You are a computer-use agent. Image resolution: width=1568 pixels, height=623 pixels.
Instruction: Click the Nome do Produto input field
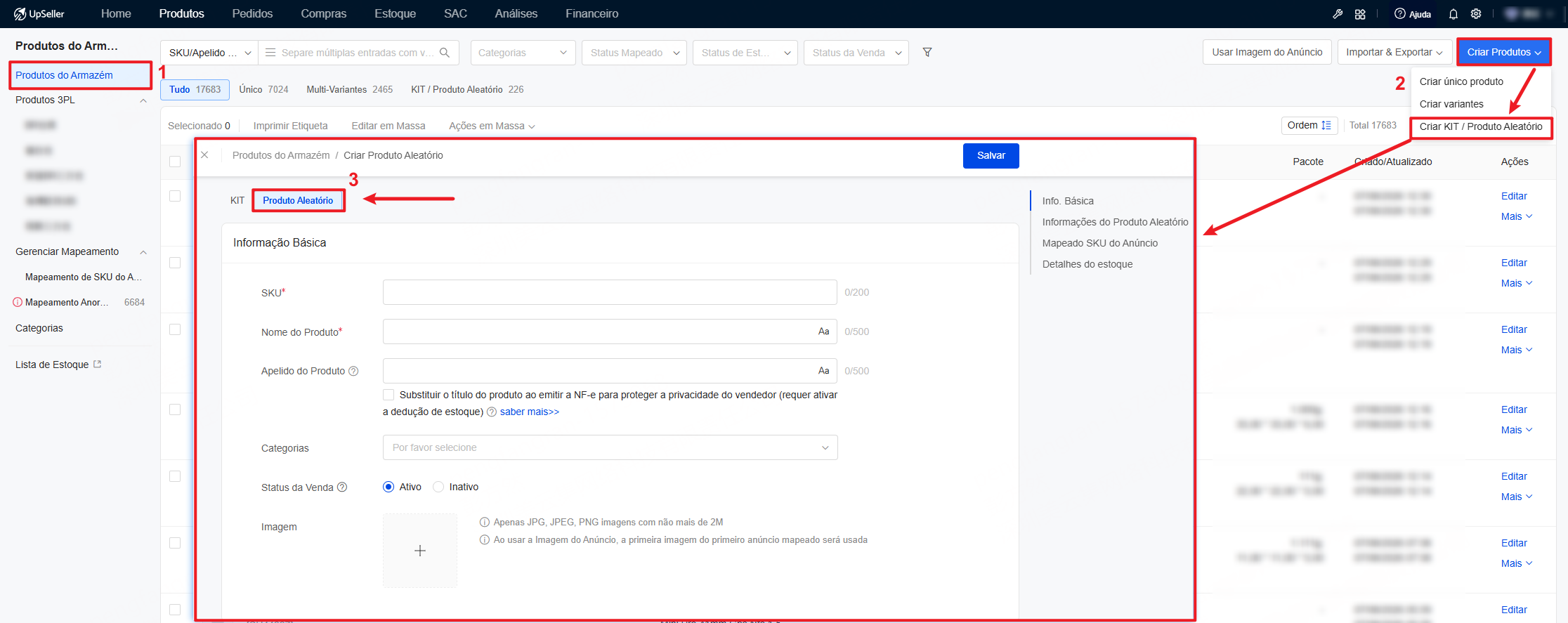pyautogui.click(x=610, y=332)
